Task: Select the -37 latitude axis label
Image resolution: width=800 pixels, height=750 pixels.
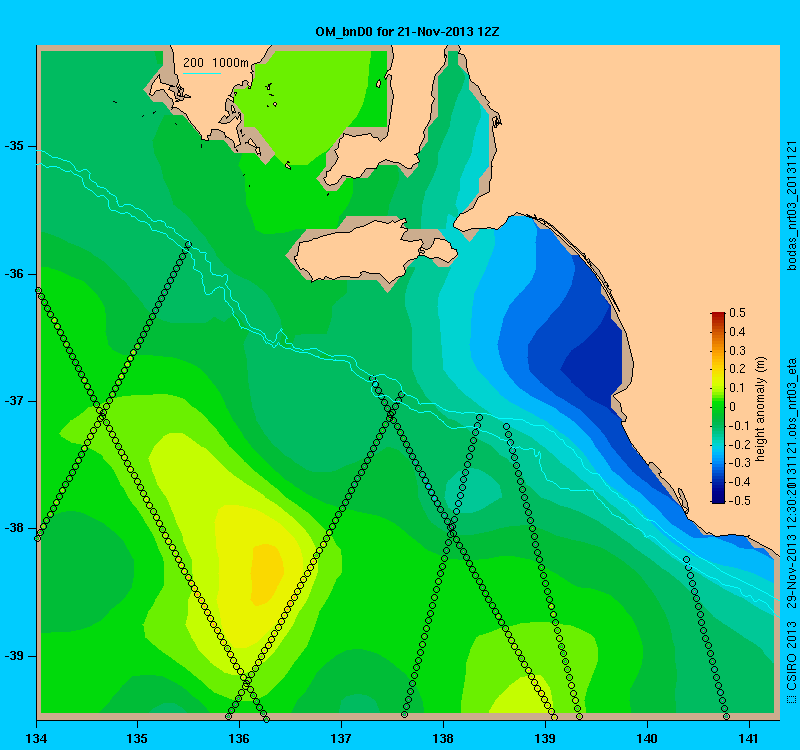Action: coord(14,401)
